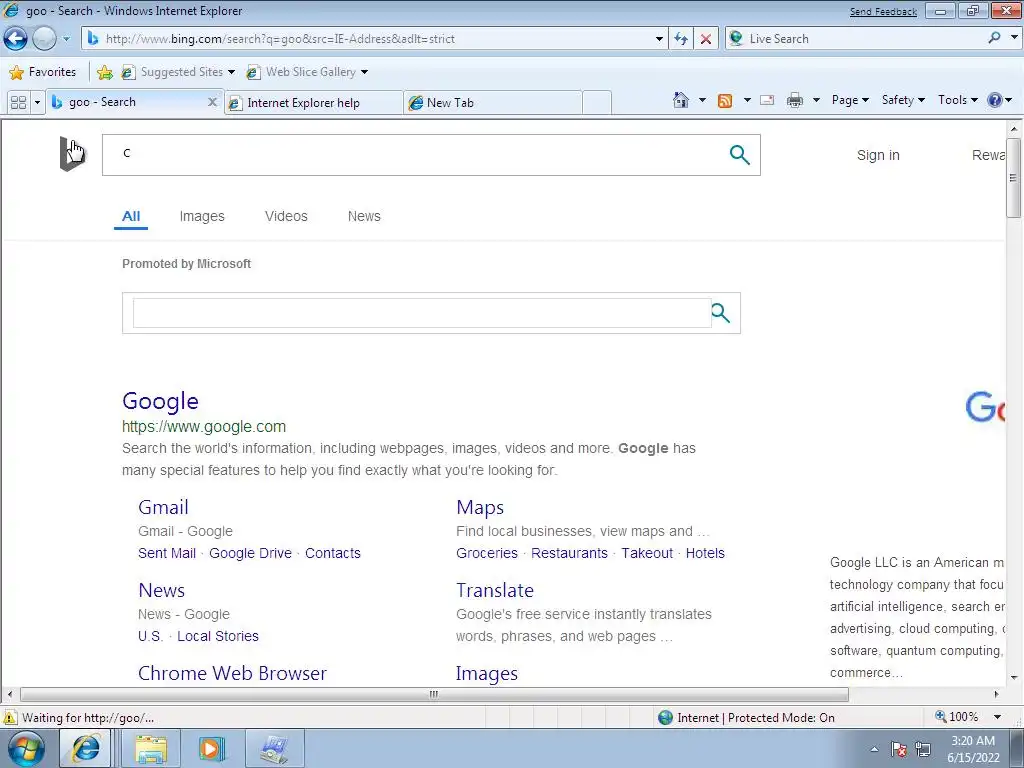The image size is (1024, 768).
Task: Click the Bing search magnifier button
Action: (739, 155)
